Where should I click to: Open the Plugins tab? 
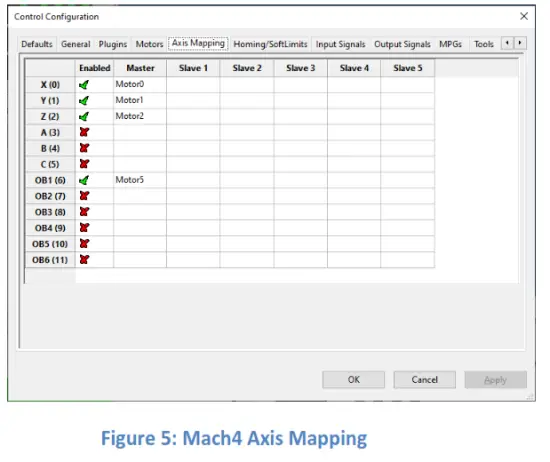(113, 44)
